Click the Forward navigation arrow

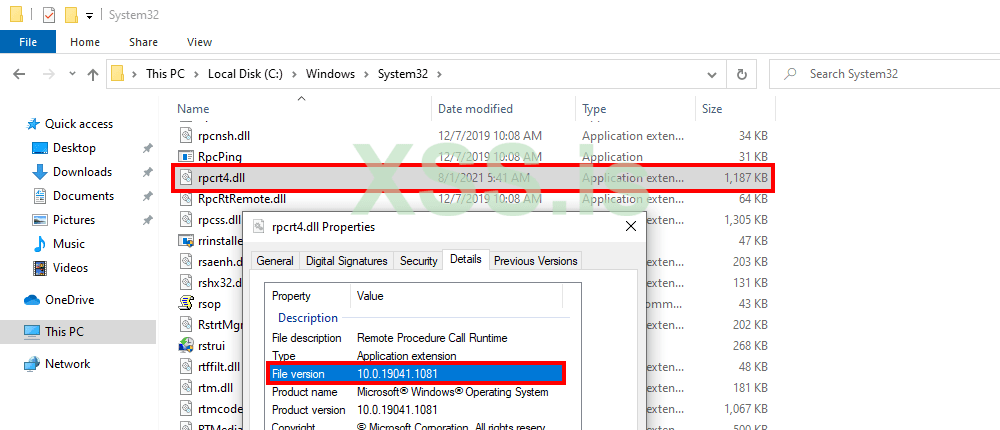[48, 74]
